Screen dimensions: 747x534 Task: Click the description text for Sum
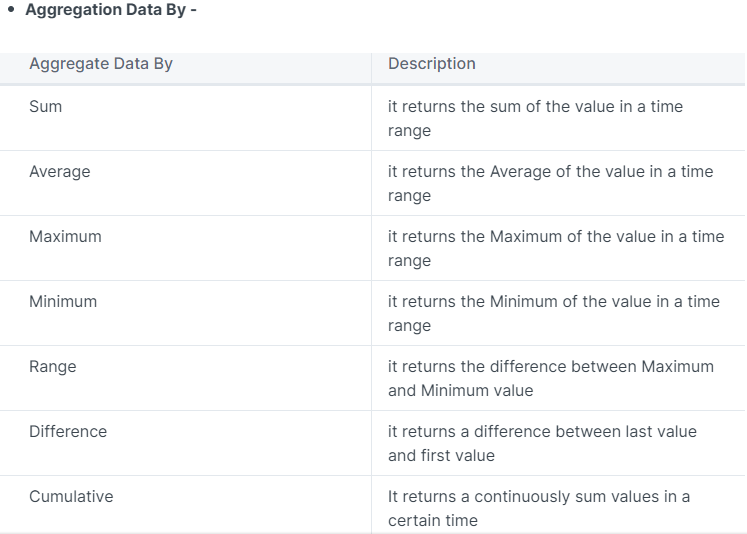535,118
